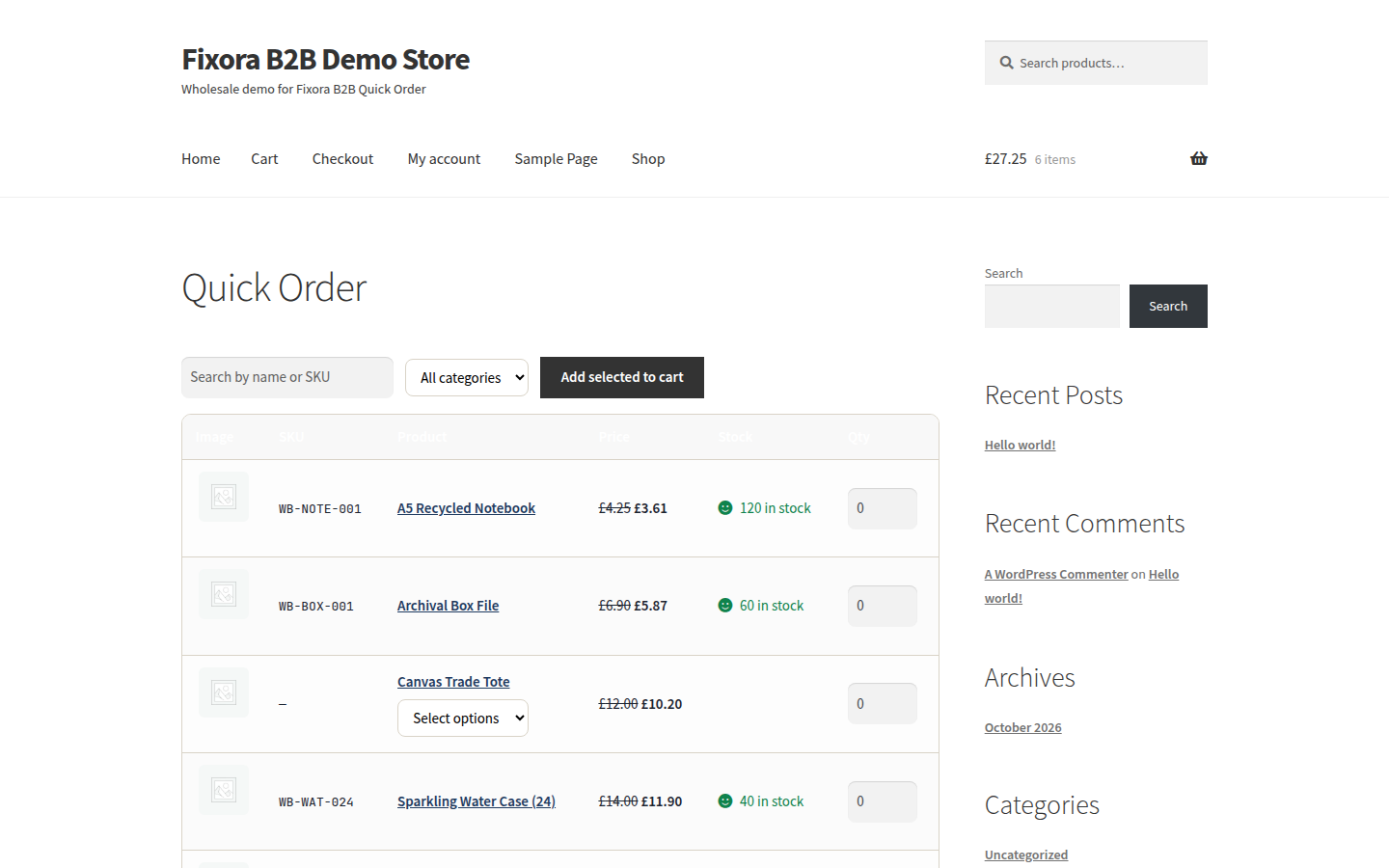Focus the Search products header field

[1096, 63]
